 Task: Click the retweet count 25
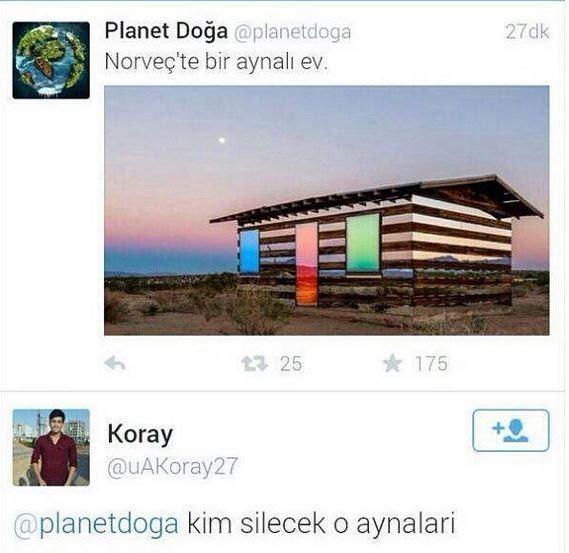click(291, 364)
